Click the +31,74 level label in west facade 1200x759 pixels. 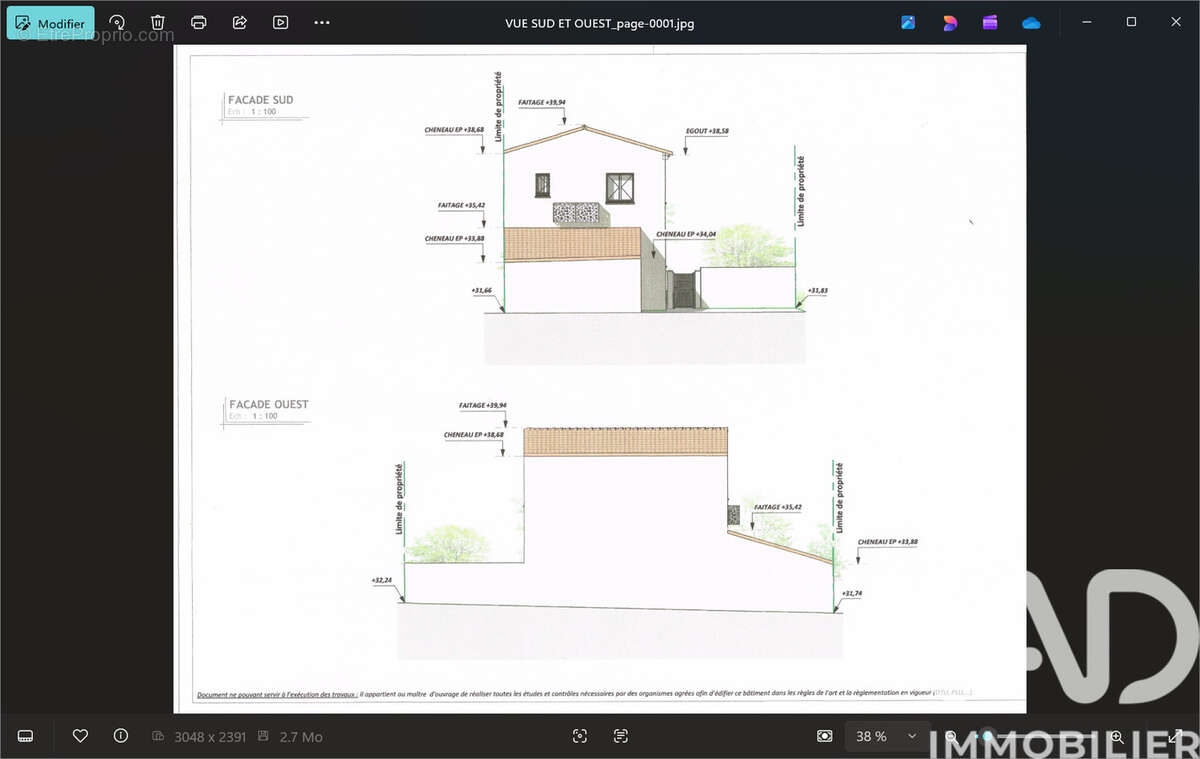coord(852,594)
